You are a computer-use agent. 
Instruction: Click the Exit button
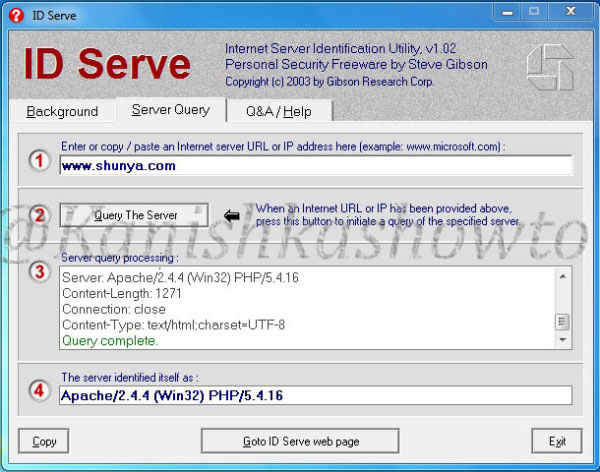(557, 441)
